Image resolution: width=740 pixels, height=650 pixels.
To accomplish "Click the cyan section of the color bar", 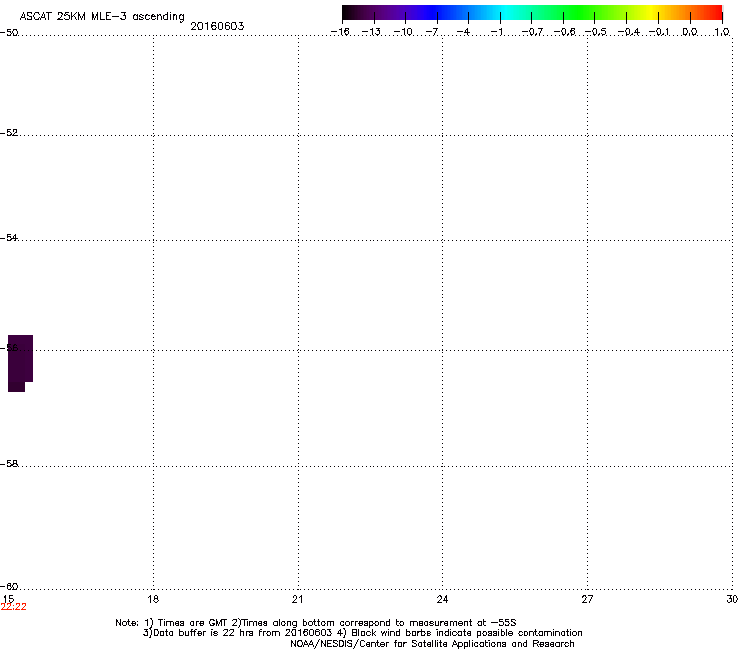I will point(507,13).
